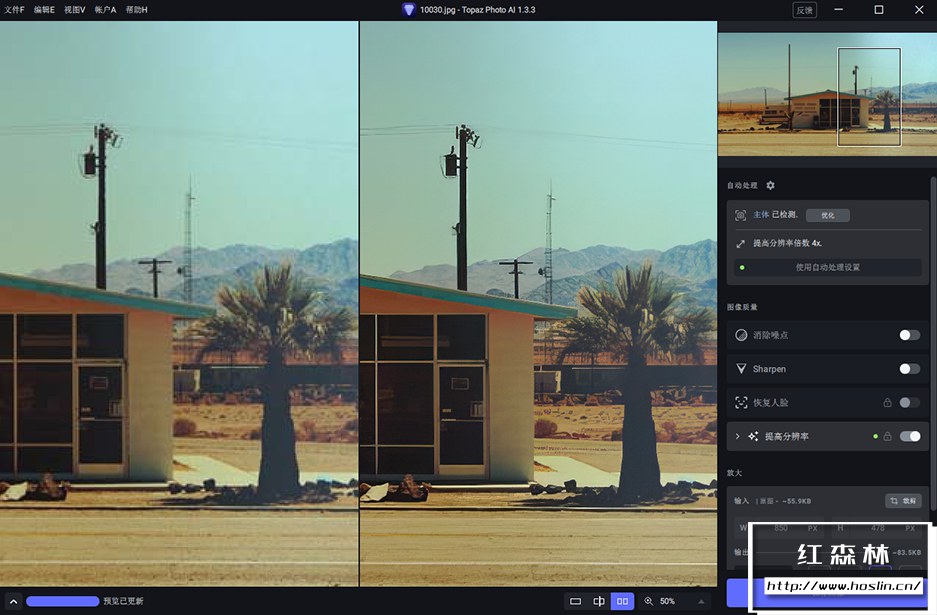Viewport: 937px width, 615px height.
Task: Click the 裁剪 crop button
Action: pyautogui.click(x=903, y=501)
